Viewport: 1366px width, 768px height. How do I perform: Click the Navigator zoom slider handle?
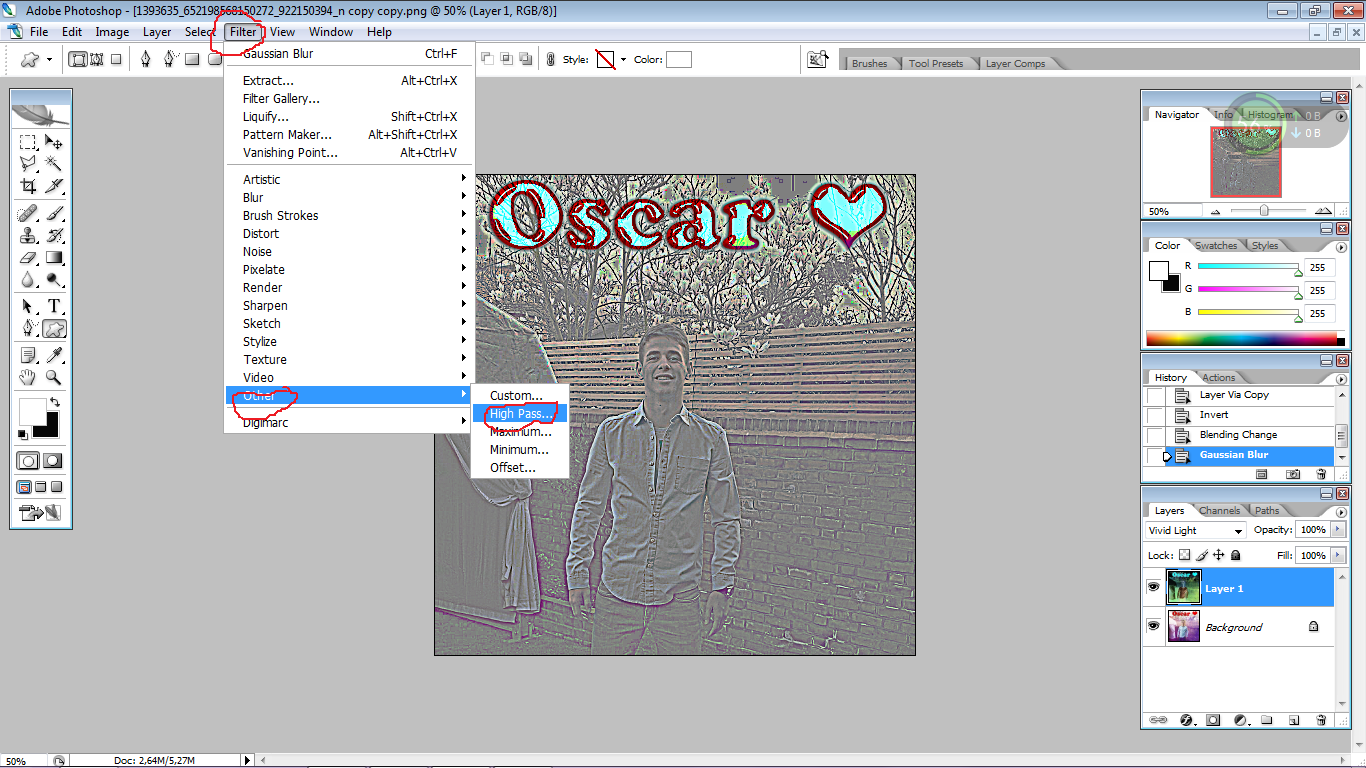coord(1264,211)
